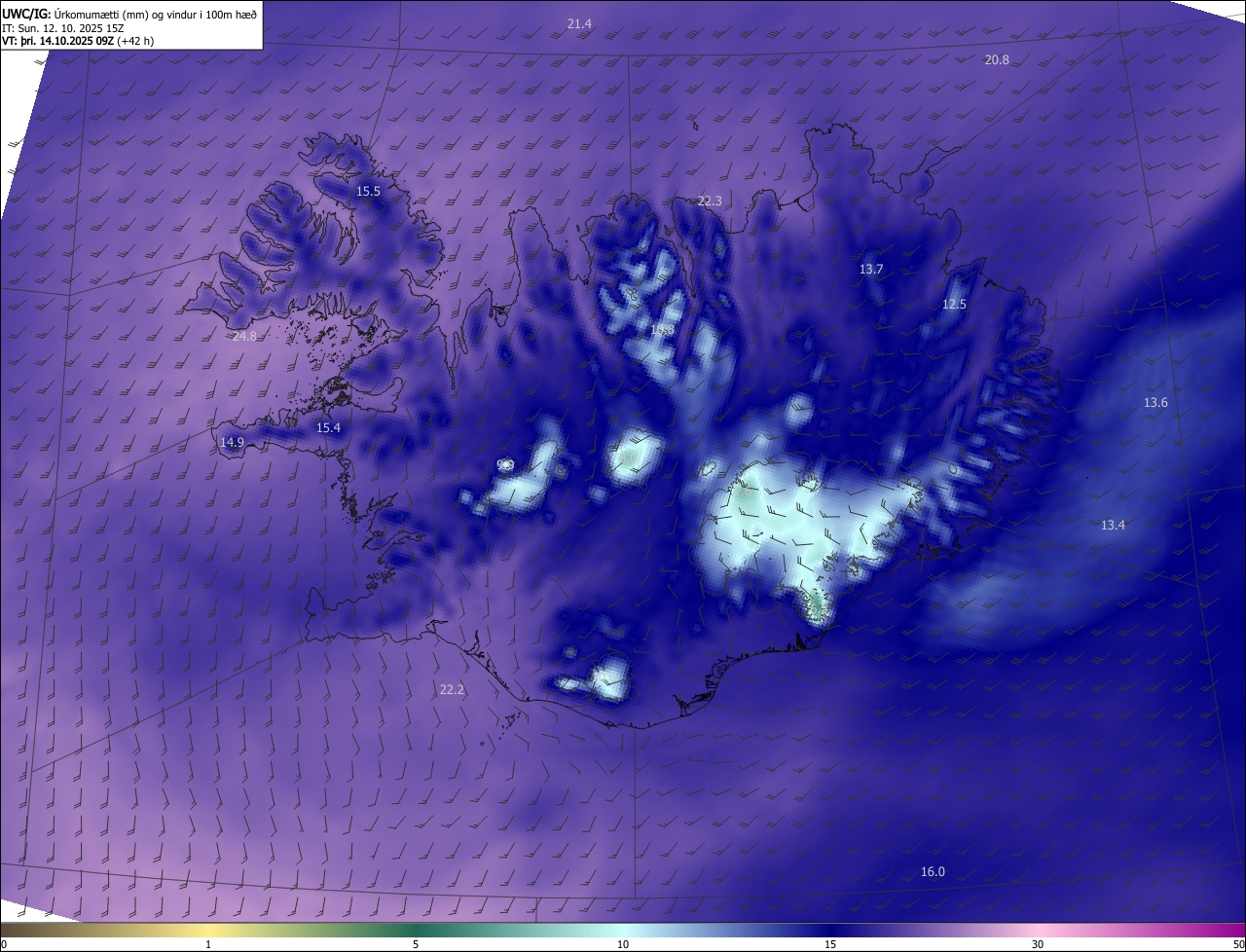Screen dimensions: 1246x952
Task: Click the 10.8 value label
Action: point(662,331)
